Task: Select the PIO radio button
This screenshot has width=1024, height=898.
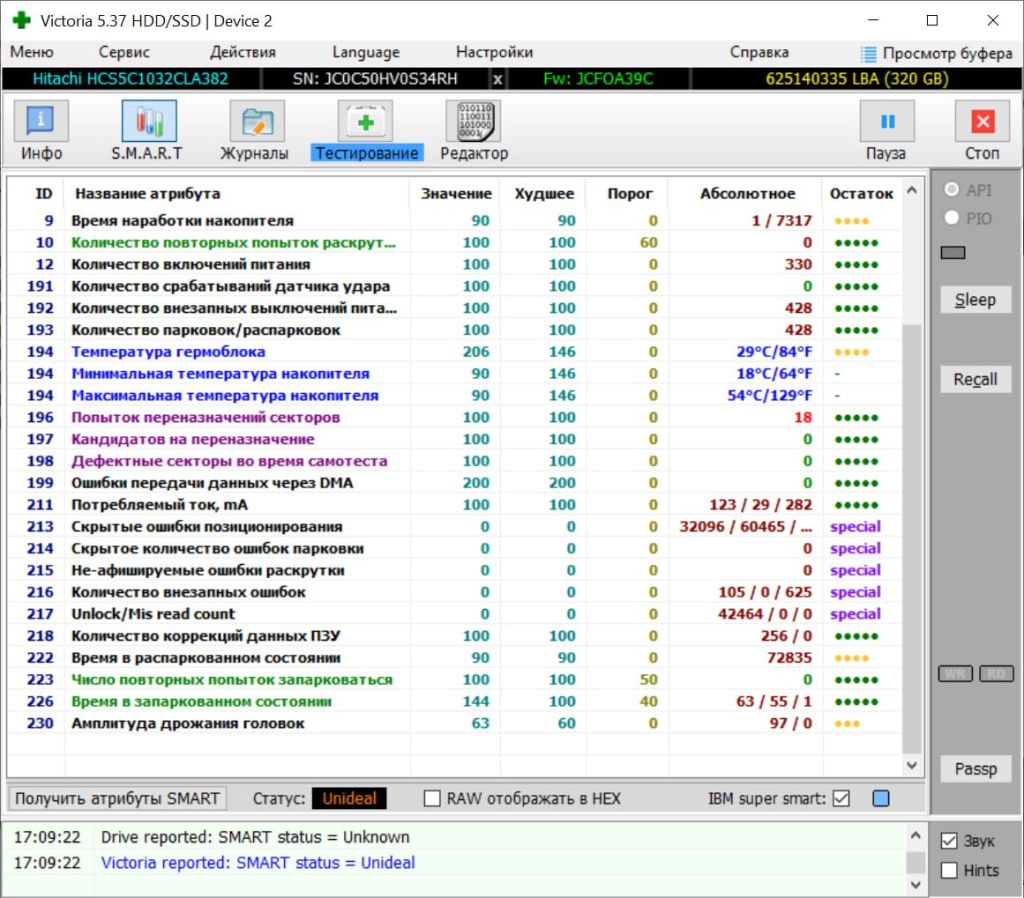Action: point(952,217)
